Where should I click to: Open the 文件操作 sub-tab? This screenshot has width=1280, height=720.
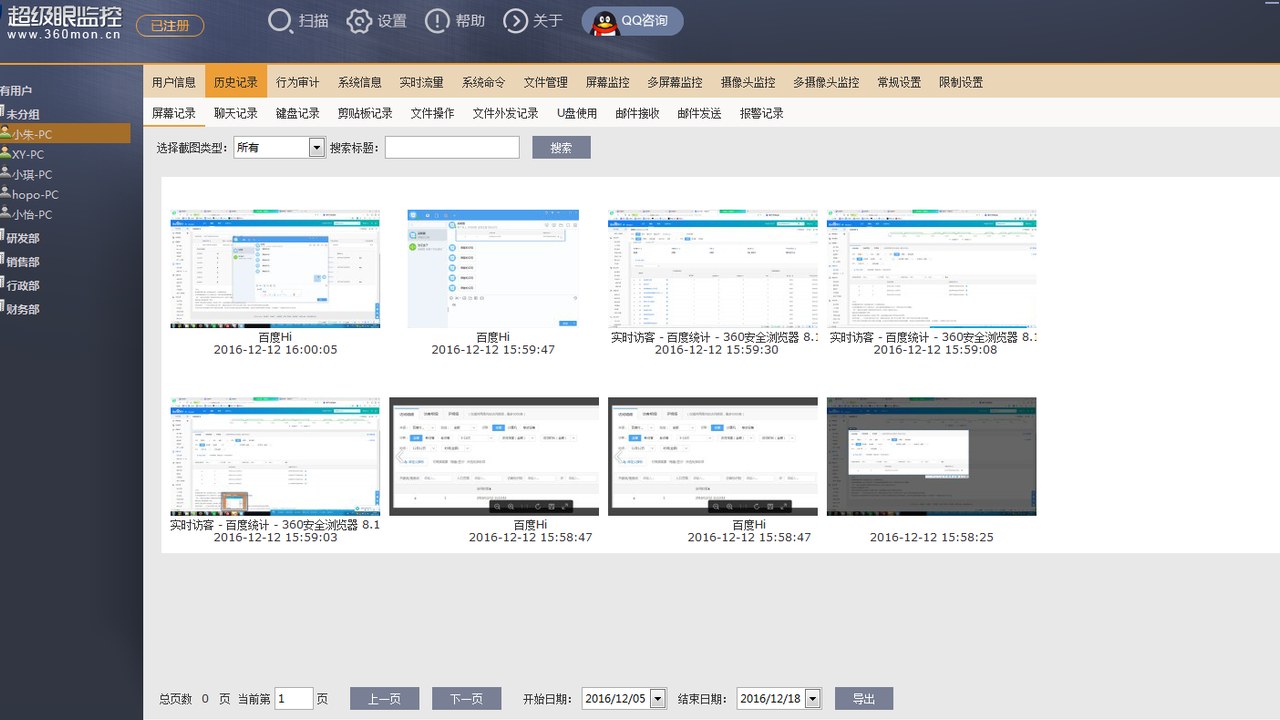click(432, 113)
